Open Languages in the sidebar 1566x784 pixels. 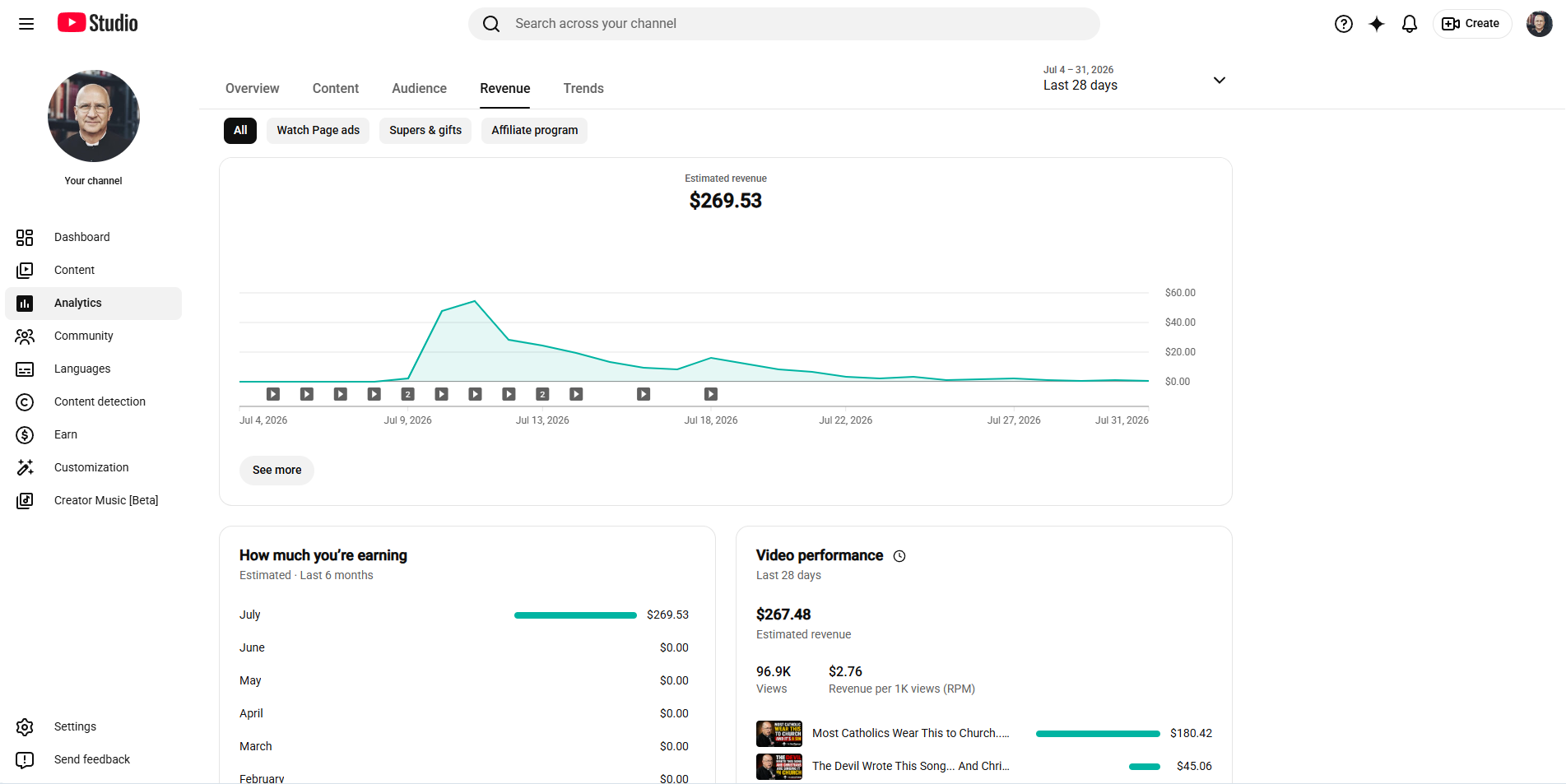[94, 369]
